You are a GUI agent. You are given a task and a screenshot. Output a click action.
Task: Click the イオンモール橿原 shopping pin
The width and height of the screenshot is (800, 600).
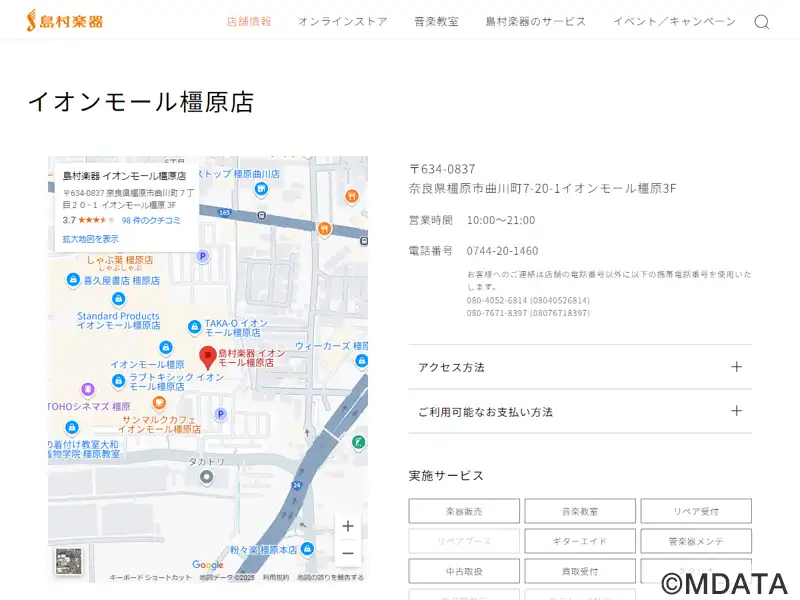(165, 347)
